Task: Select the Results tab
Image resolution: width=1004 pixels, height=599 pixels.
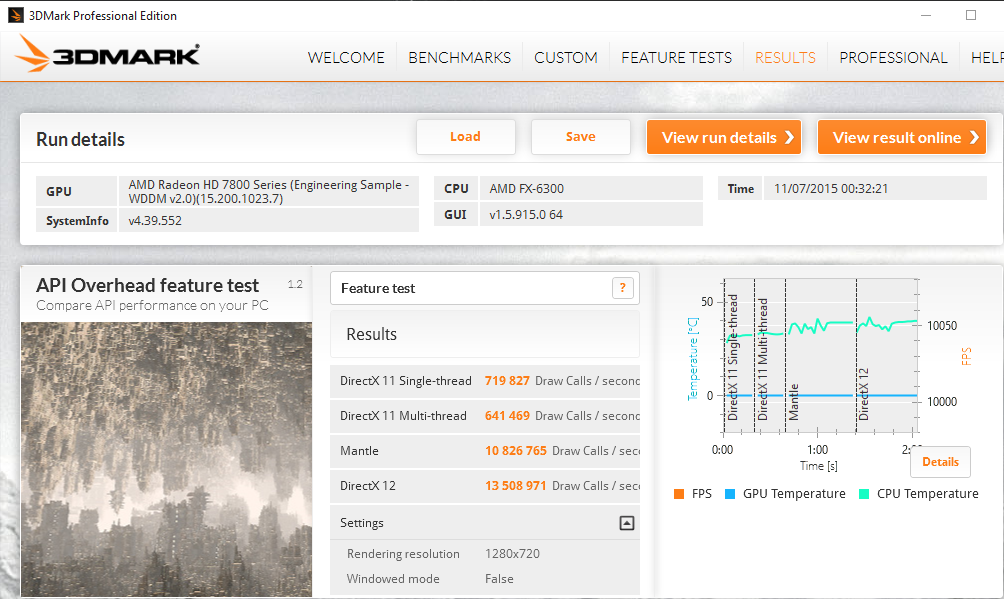Action: point(785,57)
